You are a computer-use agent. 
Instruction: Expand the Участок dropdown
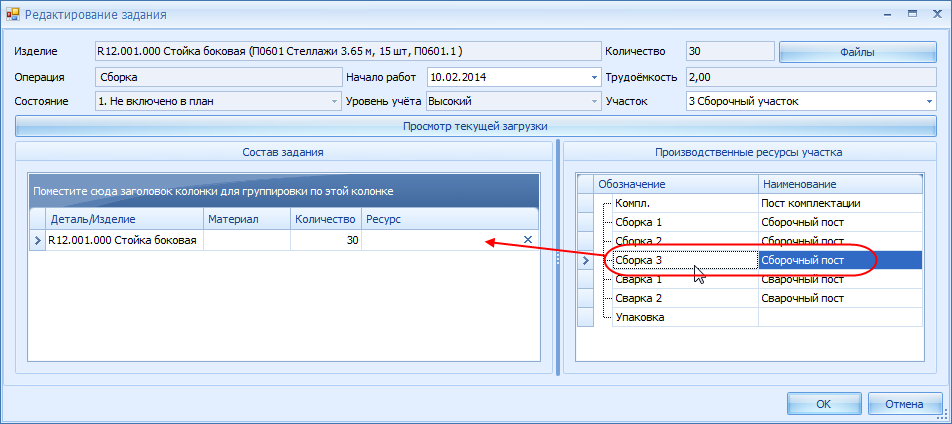[x=930, y=101]
